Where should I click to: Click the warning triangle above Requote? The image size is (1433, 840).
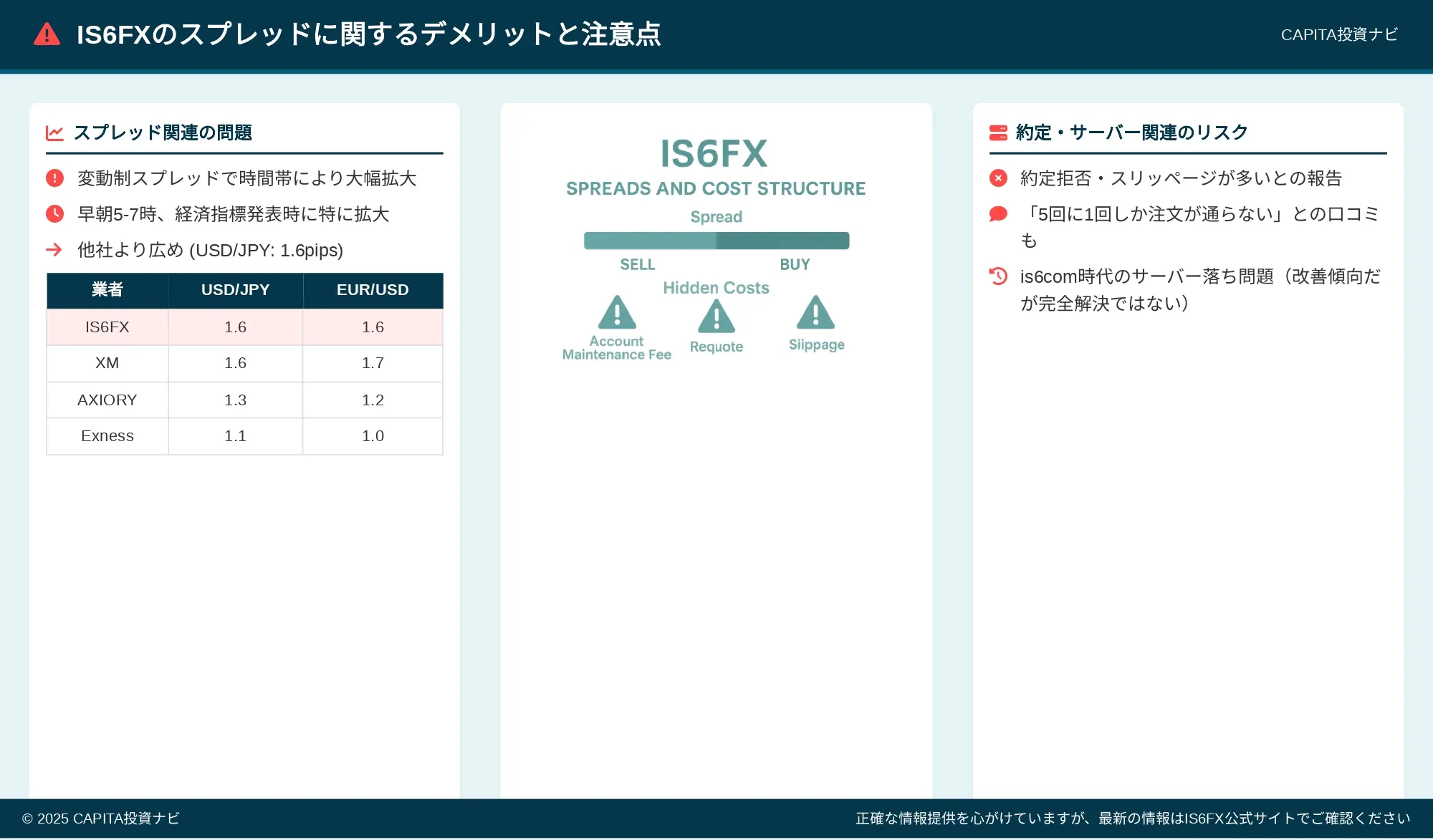tap(716, 316)
